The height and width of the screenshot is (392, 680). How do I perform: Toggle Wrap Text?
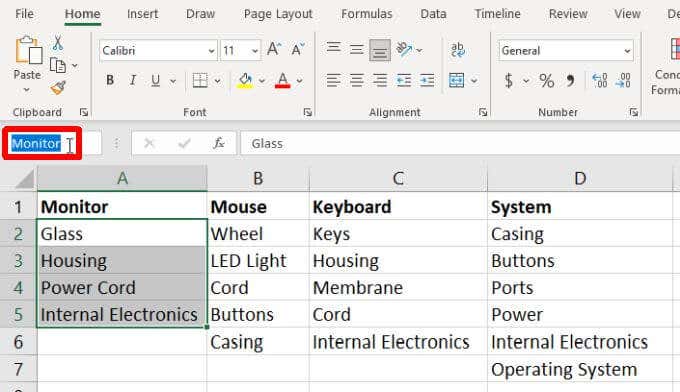[x=458, y=49]
